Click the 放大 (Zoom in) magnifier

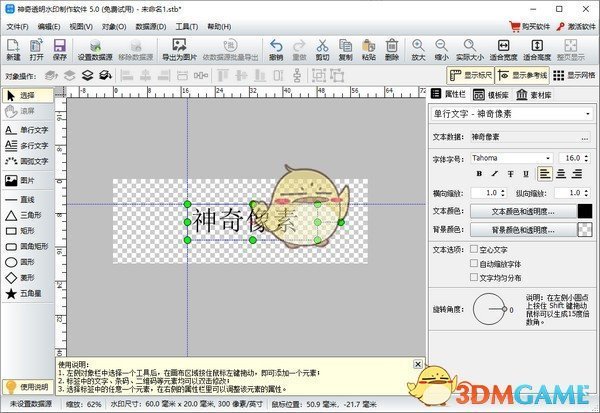[x=418, y=50]
